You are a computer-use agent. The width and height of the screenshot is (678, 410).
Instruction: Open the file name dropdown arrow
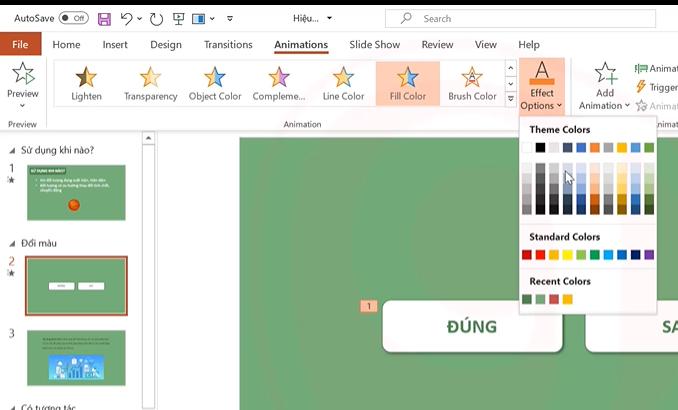tap(329, 18)
